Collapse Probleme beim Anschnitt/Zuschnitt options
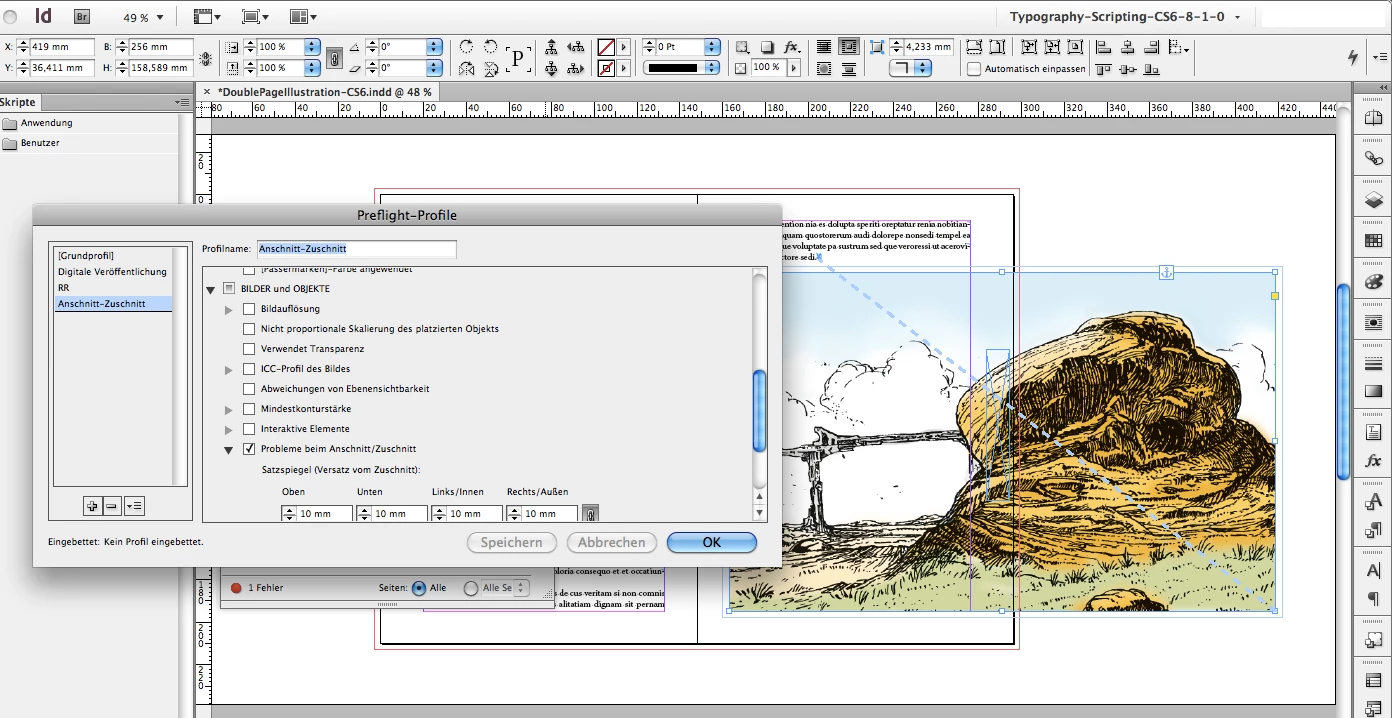Viewport: 1392px width, 718px height. point(229,450)
